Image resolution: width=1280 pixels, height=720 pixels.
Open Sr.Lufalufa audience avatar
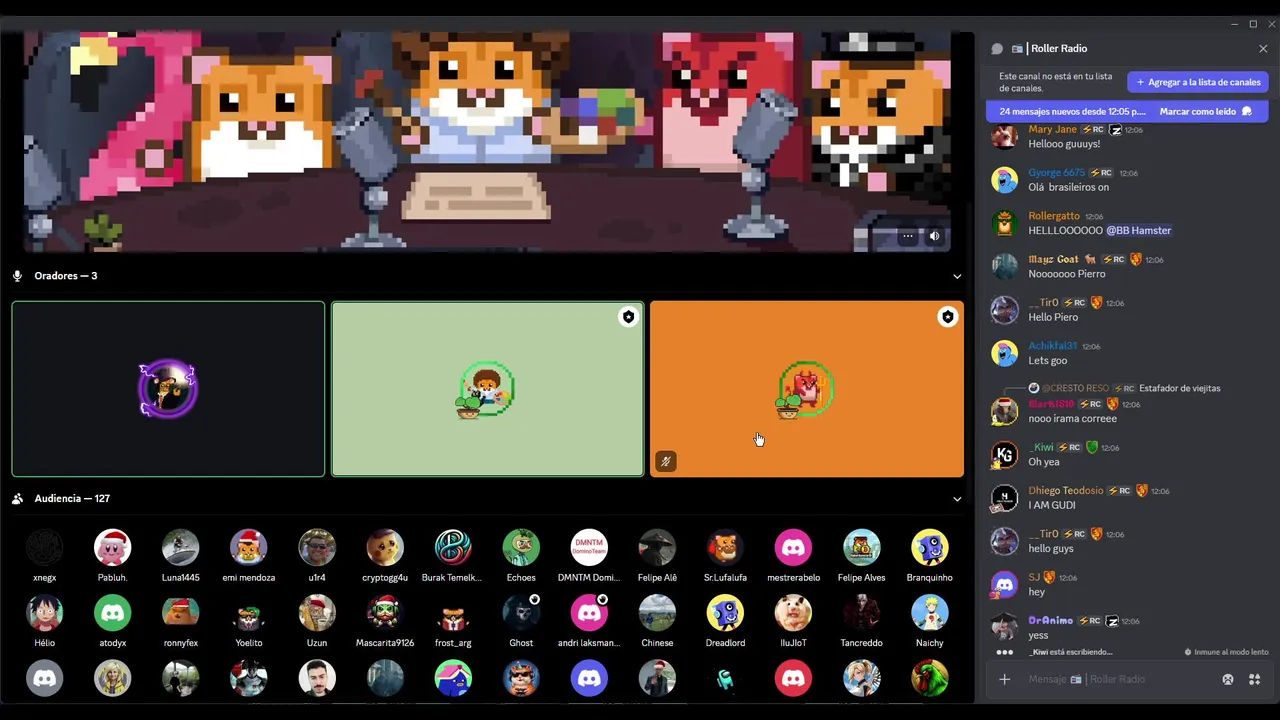click(725, 548)
